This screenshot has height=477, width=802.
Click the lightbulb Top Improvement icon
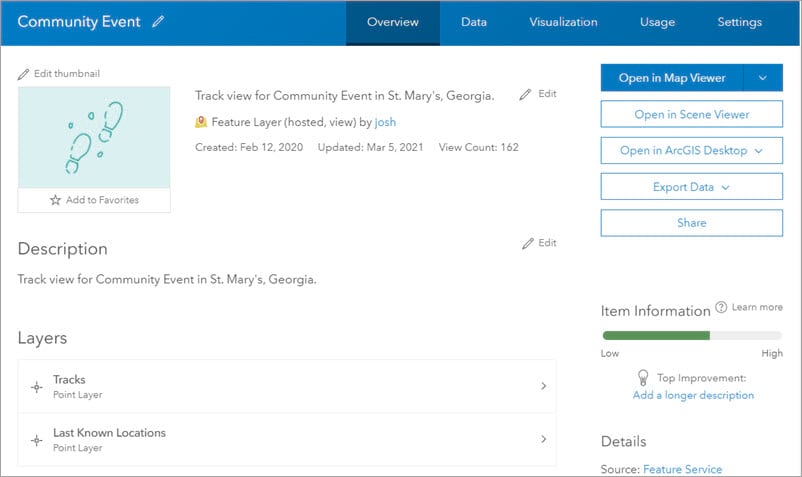pos(644,378)
